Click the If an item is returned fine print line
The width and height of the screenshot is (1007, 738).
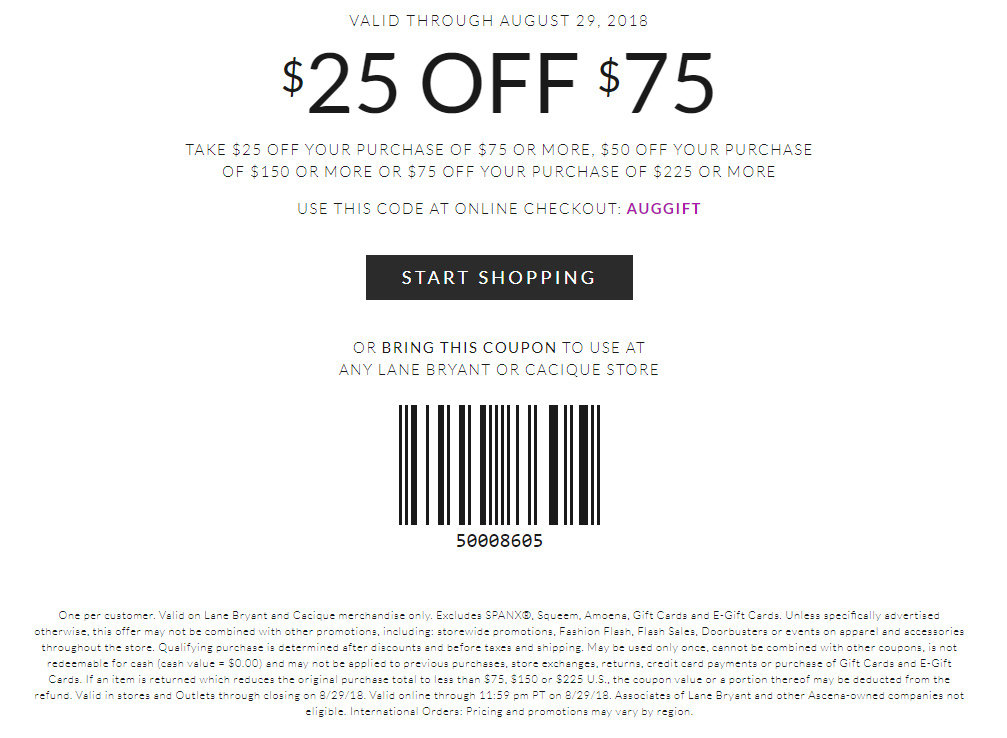[499, 679]
